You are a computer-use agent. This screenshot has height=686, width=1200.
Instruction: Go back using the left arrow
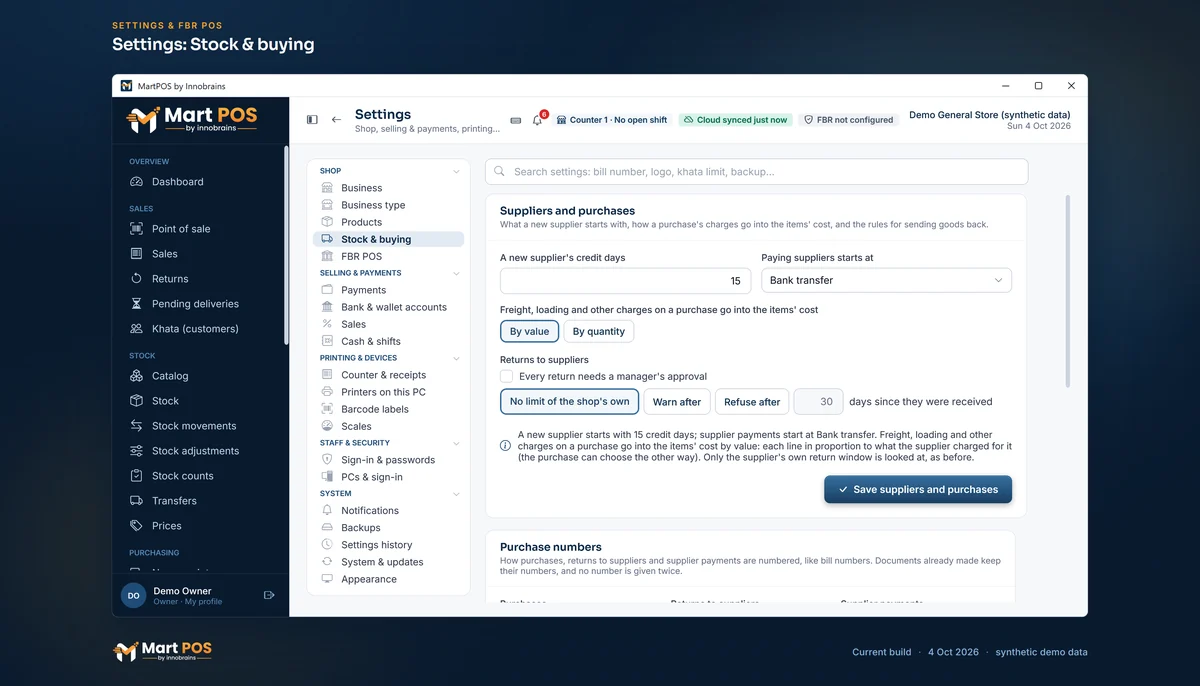point(336,120)
